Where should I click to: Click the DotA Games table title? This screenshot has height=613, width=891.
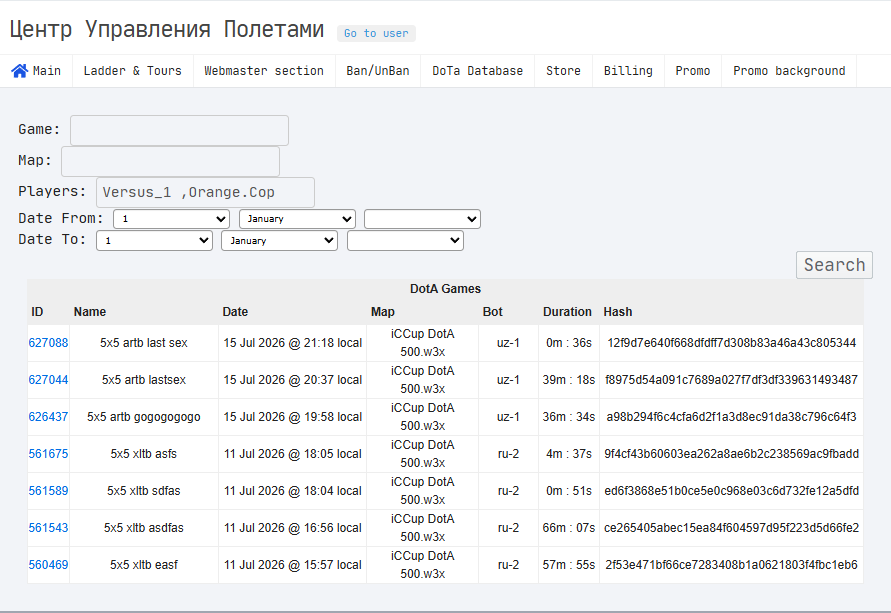[x=446, y=289]
